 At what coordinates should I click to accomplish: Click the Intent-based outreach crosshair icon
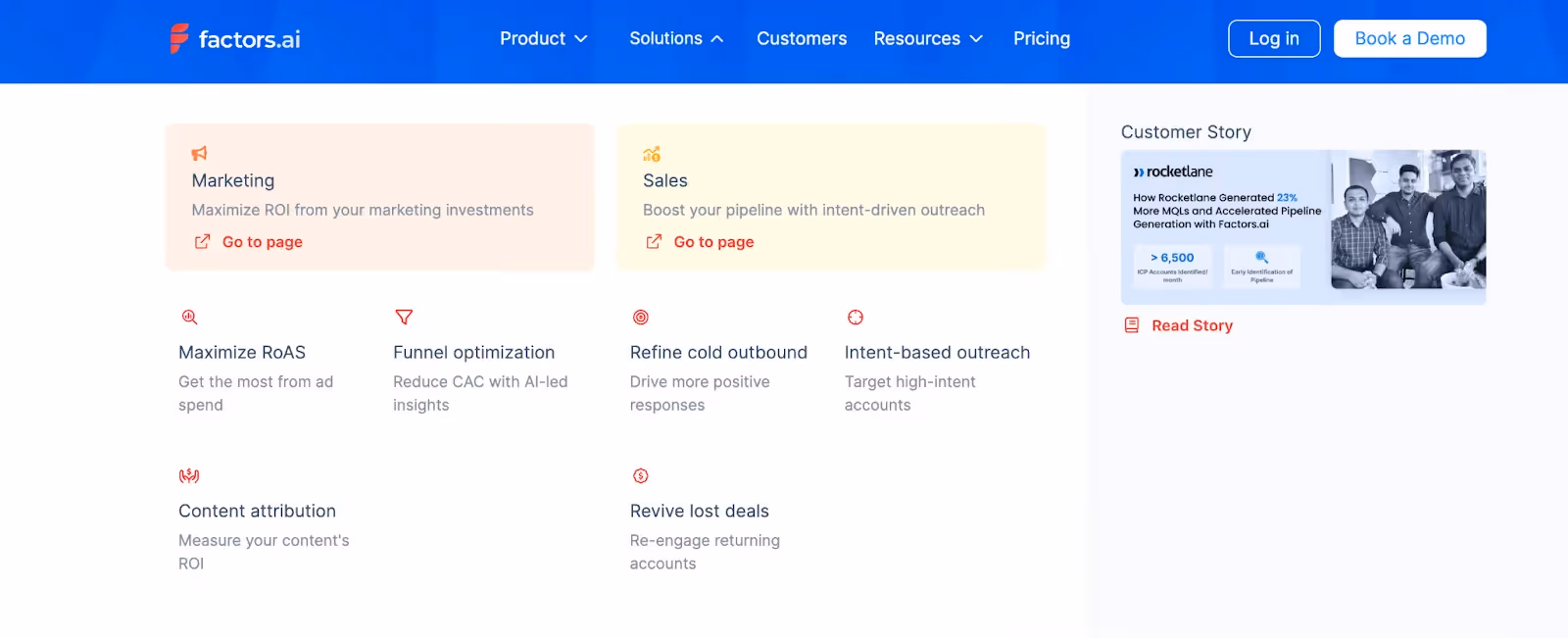856,318
